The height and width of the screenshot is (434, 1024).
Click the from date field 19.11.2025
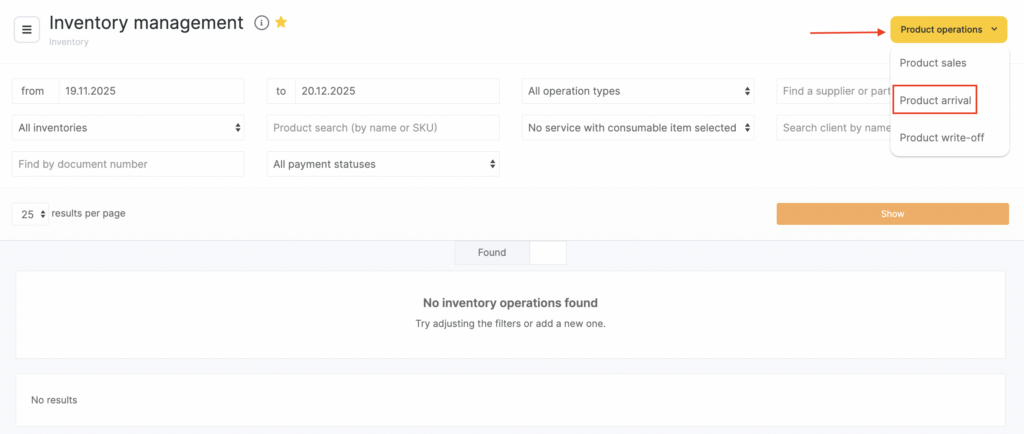pos(150,91)
